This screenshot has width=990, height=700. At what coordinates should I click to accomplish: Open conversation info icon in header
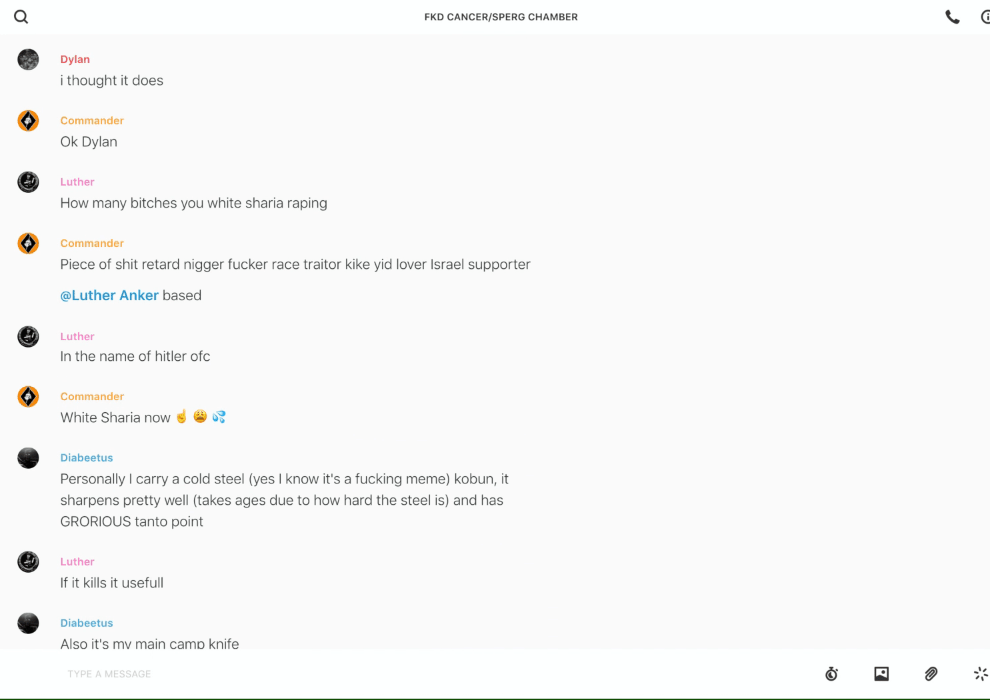pos(985,17)
